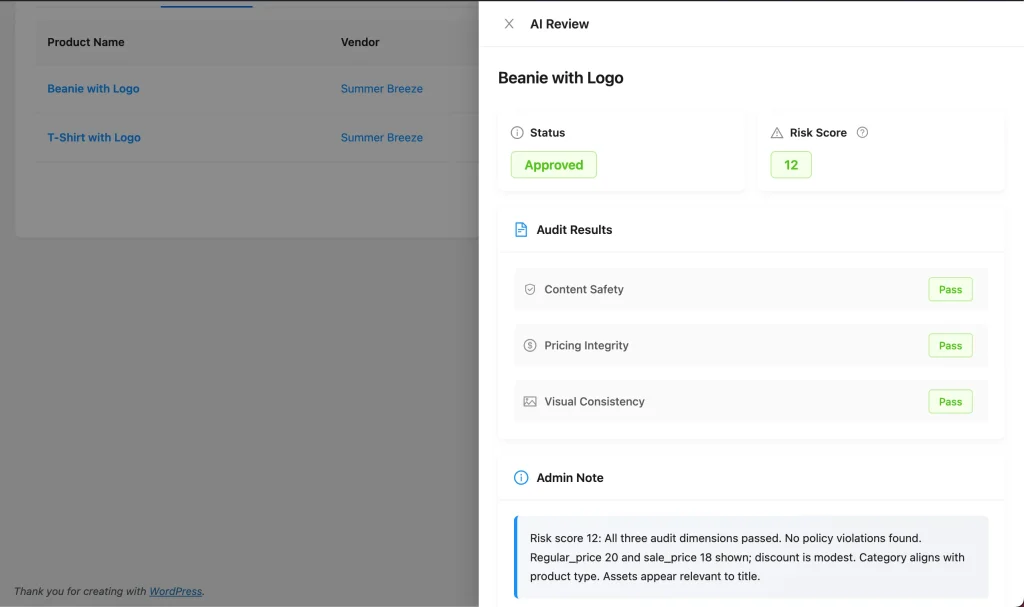Click the Visual Consistency image icon
This screenshot has width=1024, height=607.
[530, 401]
